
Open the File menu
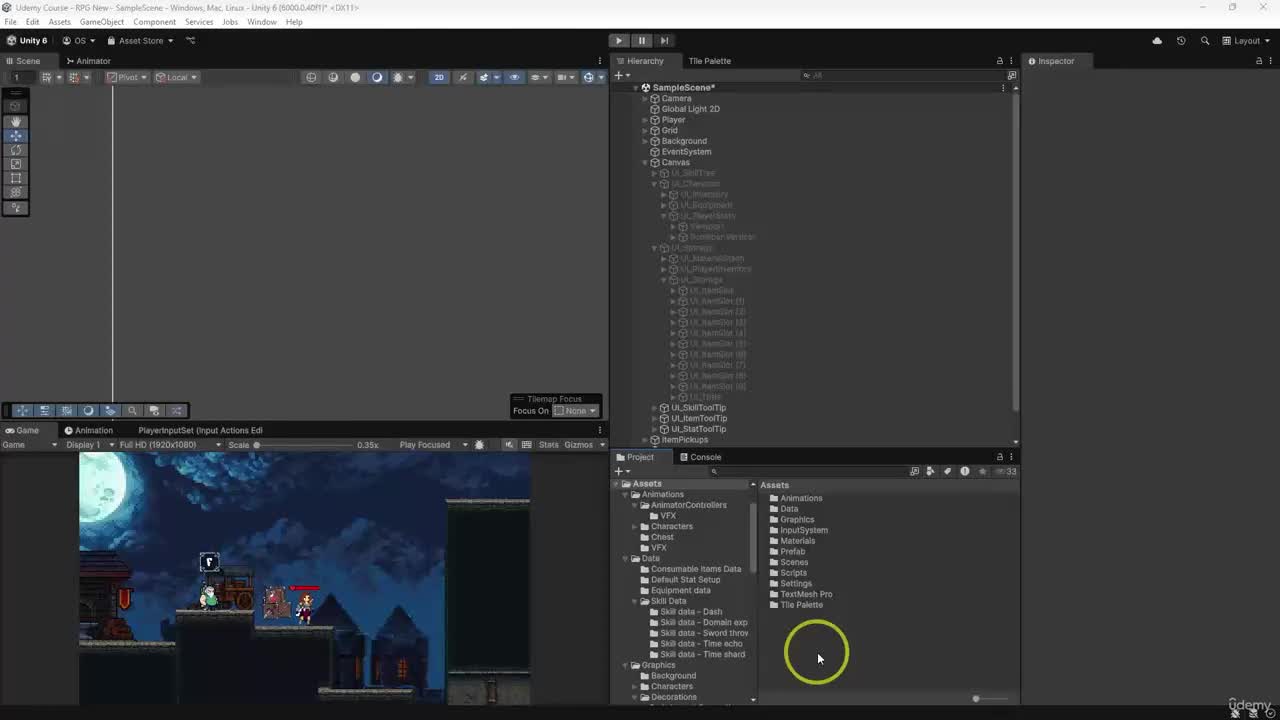point(10,22)
